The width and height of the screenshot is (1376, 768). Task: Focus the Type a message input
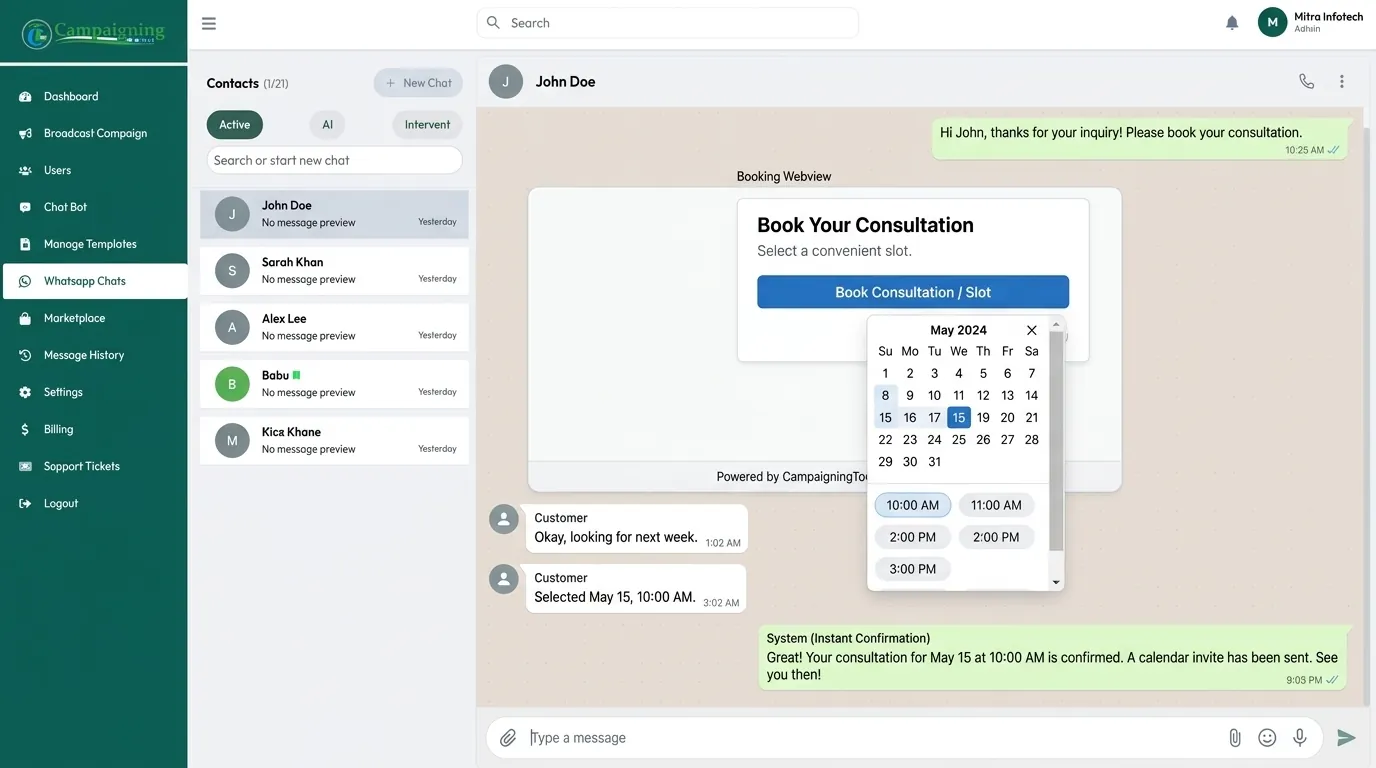[870, 738]
